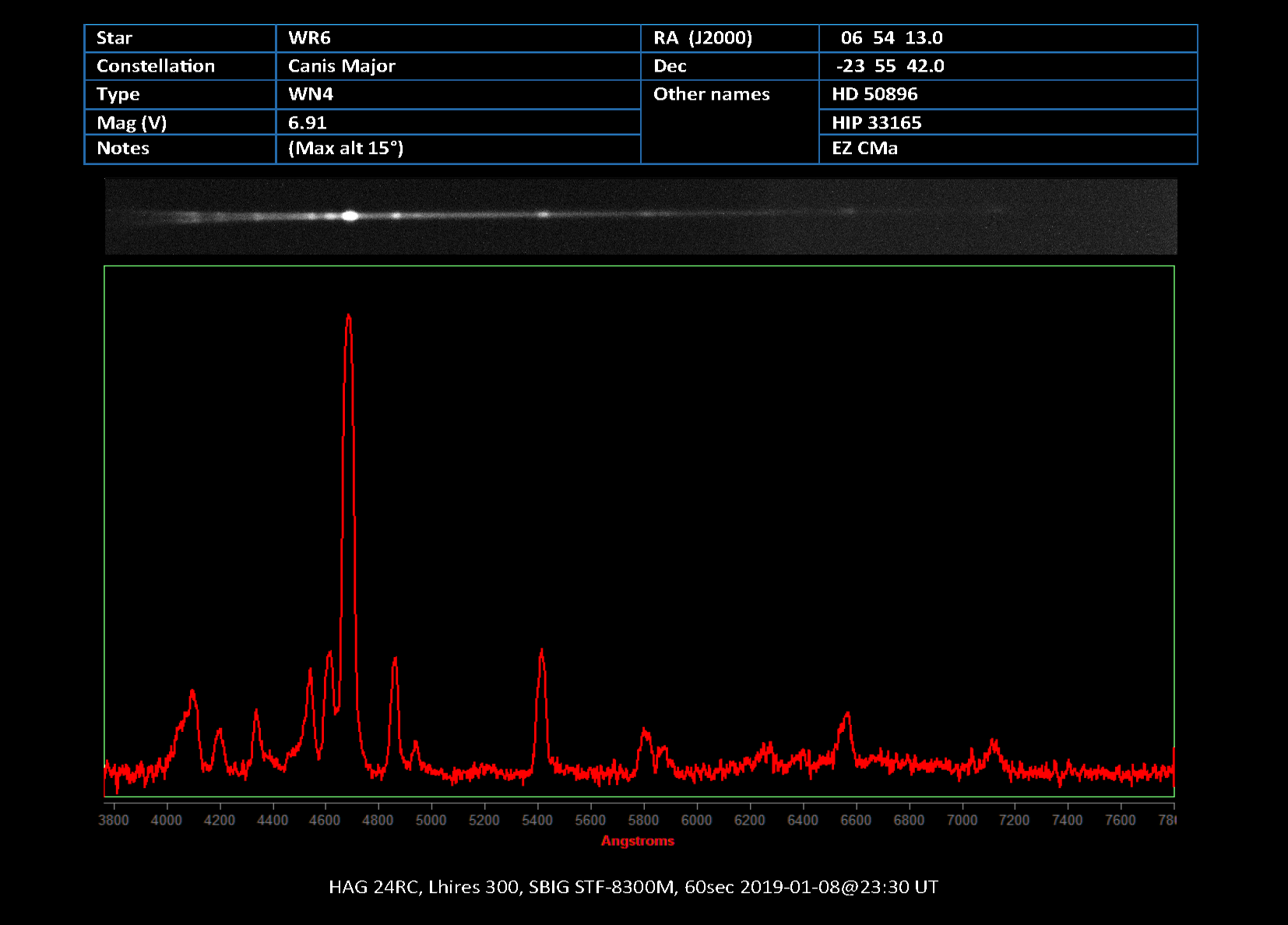This screenshot has width=1288, height=925.
Task: Click the tallest peak in the red spectrum
Action: coord(348,317)
